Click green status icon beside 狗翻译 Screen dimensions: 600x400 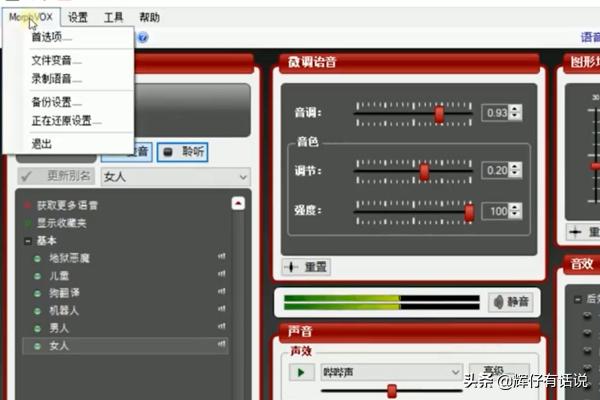pos(38,294)
